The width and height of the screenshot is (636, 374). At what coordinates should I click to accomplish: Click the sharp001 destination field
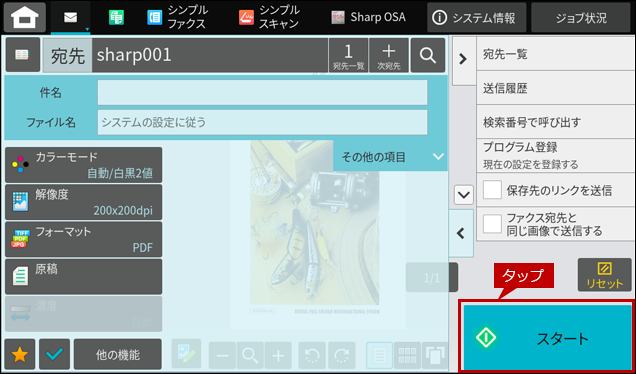210,56
